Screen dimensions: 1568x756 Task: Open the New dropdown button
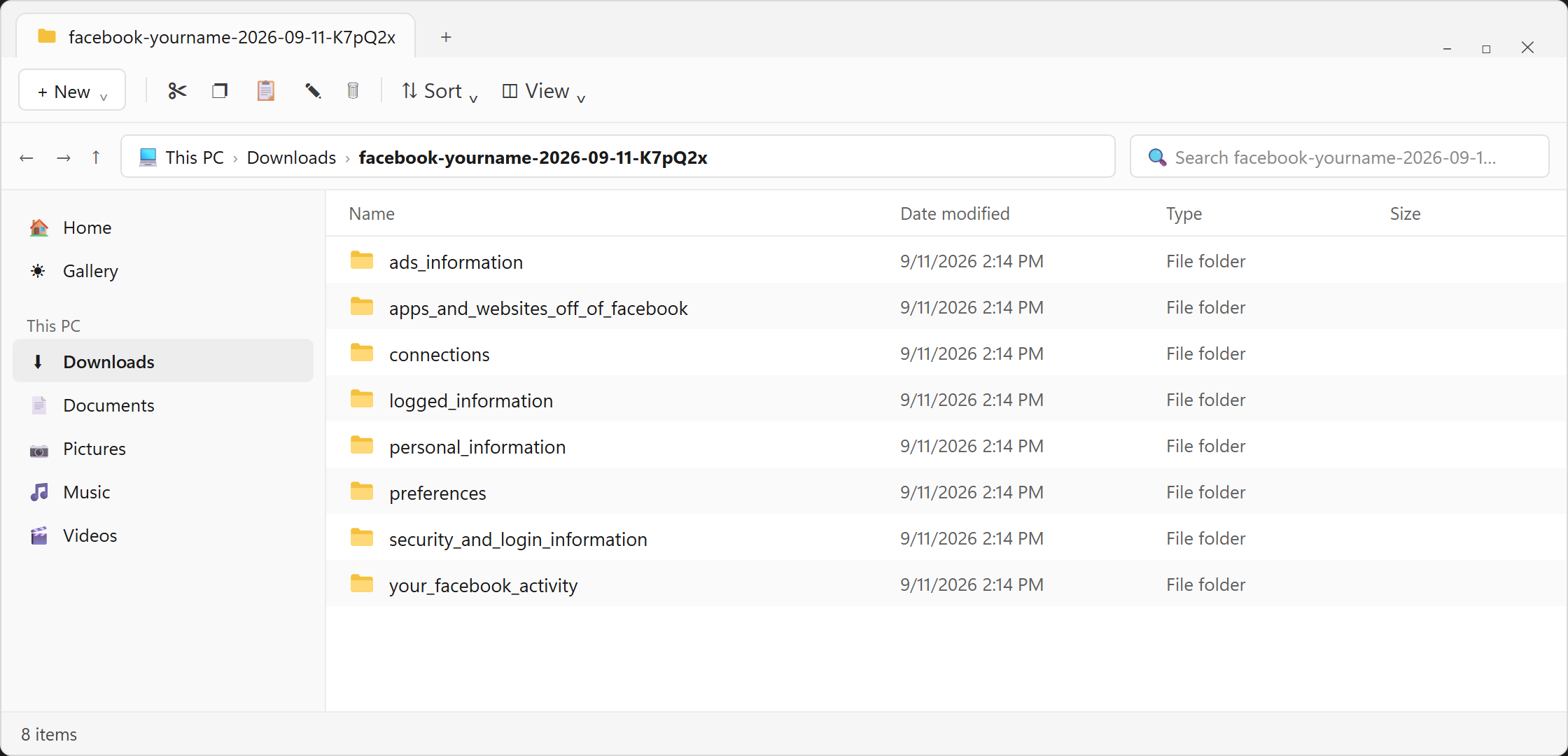point(72,90)
